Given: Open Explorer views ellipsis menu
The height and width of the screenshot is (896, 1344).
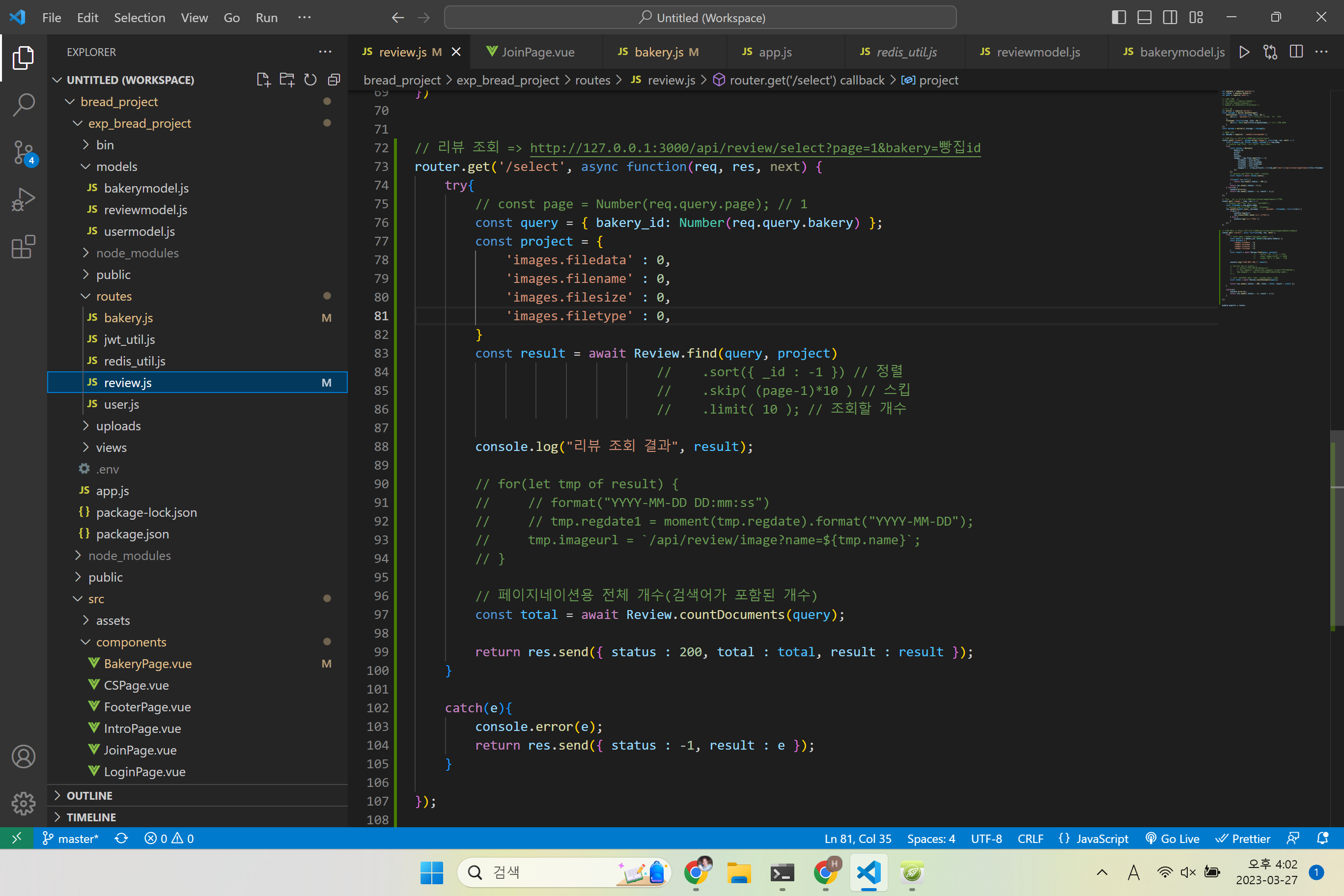Looking at the screenshot, I should 325,52.
